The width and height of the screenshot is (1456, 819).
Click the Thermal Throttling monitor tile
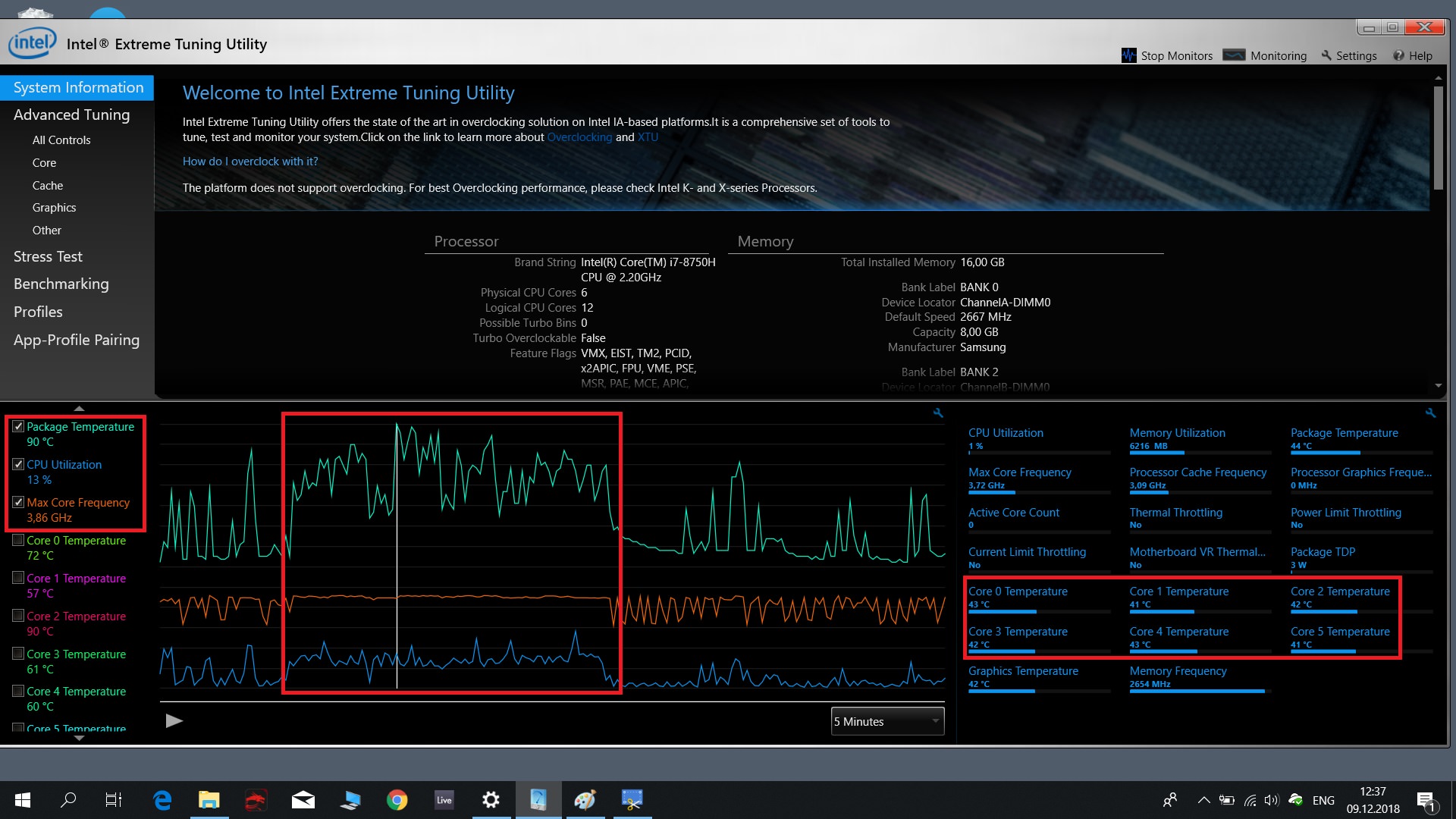click(x=1200, y=519)
